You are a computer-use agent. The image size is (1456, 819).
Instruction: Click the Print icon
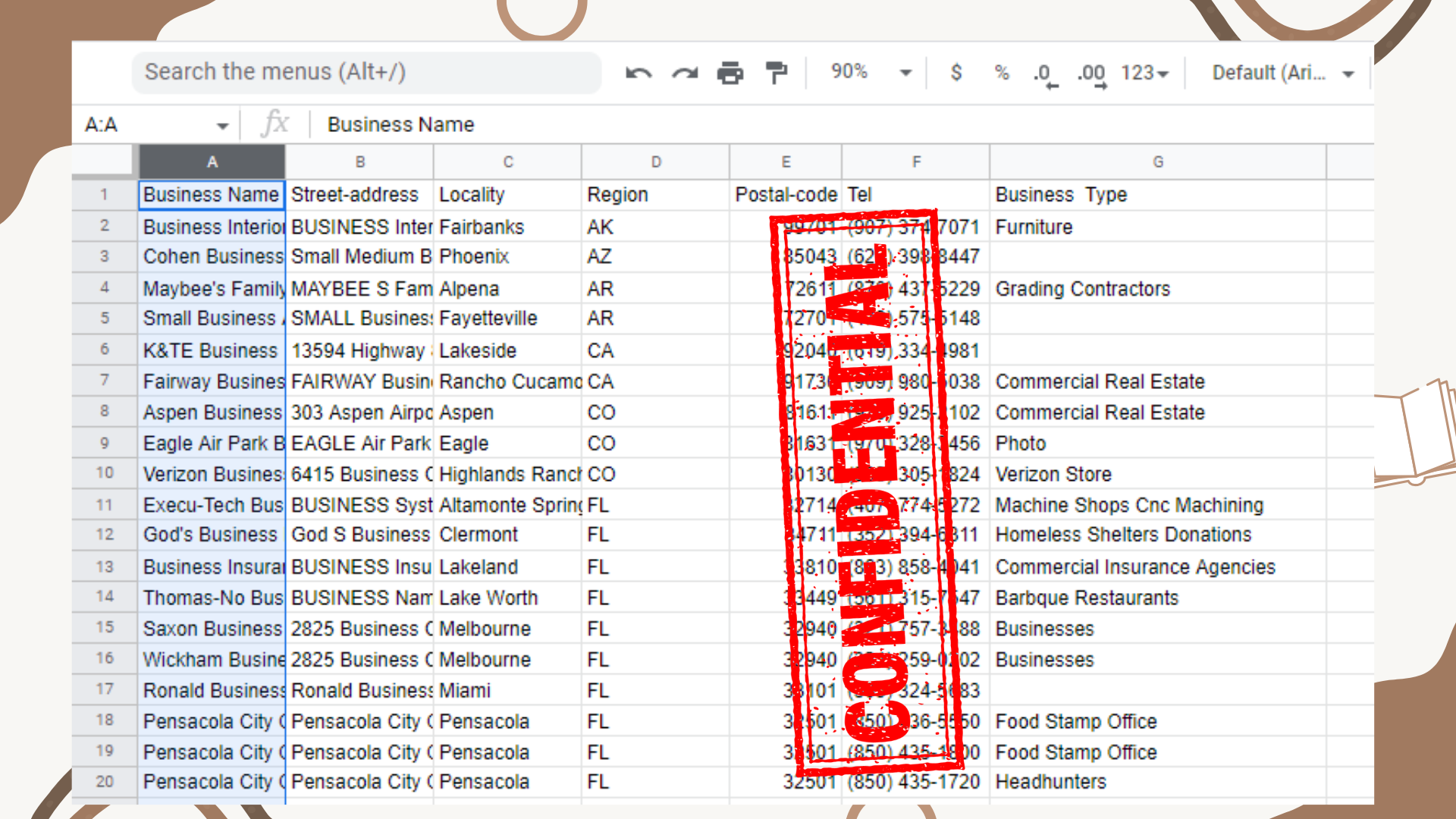pyautogui.click(x=730, y=73)
